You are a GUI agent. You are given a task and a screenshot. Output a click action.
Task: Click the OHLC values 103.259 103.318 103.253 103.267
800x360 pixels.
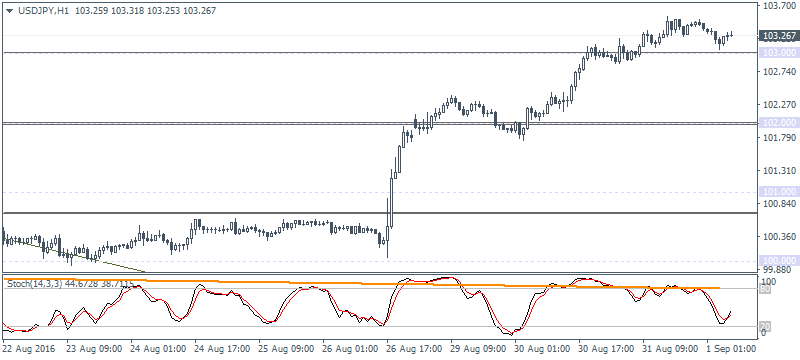coord(145,10)
